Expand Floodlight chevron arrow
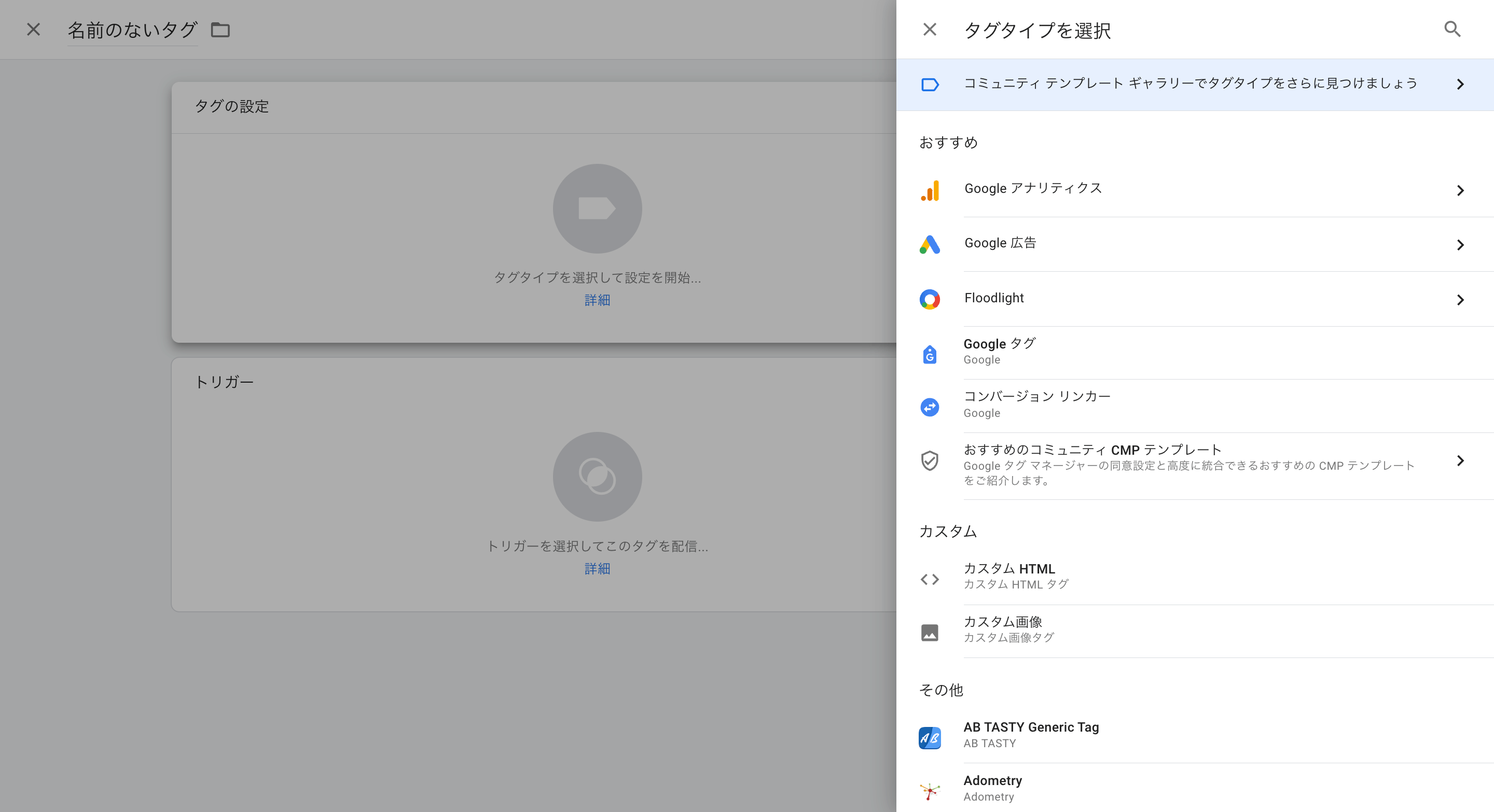Screen dimensions: 1494x812 pos(1460,300)
